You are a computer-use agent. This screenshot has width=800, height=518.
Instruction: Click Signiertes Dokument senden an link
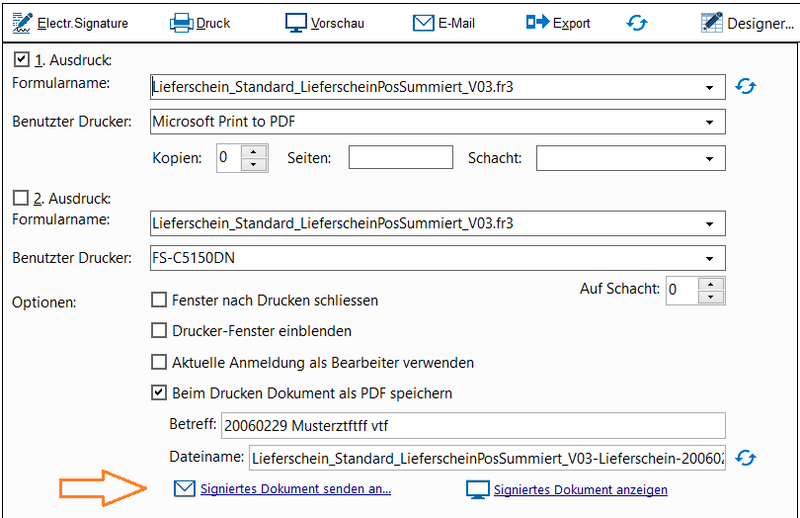pyautogui.click(x=295, y=490)
